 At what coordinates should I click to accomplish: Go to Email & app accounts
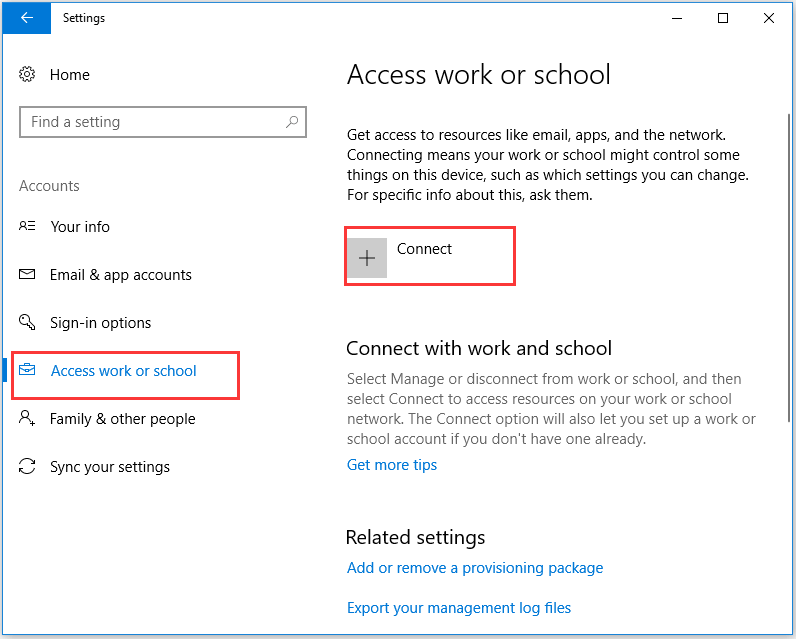coord(121,275)
